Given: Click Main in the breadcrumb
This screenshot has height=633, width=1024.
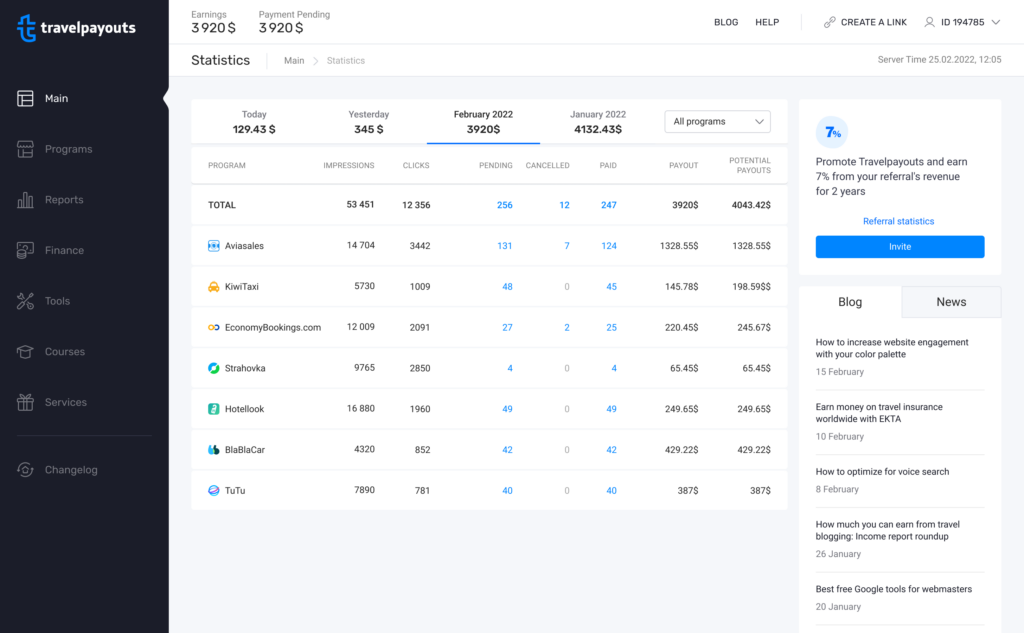Looking at the screenshot, I should click(294, 61).
